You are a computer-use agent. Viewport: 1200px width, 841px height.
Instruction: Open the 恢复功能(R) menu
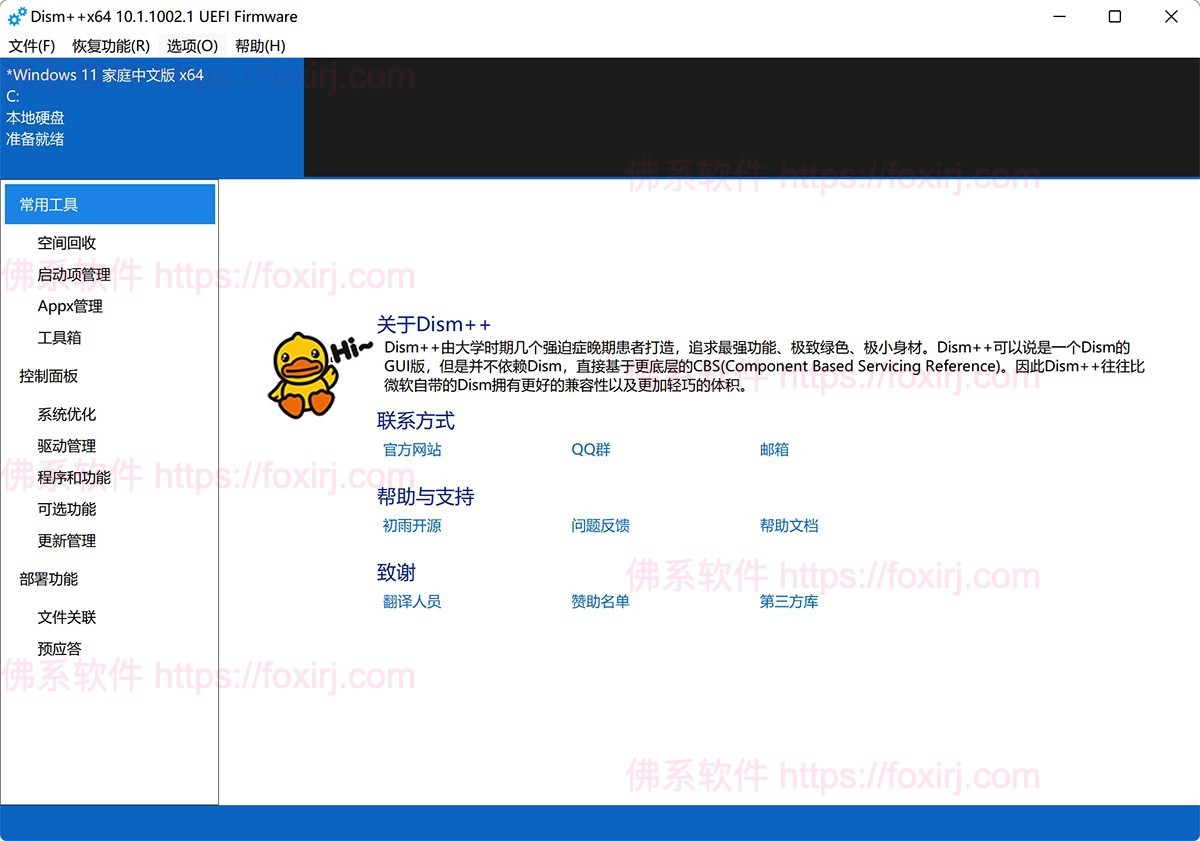click(x=111, y=46)
